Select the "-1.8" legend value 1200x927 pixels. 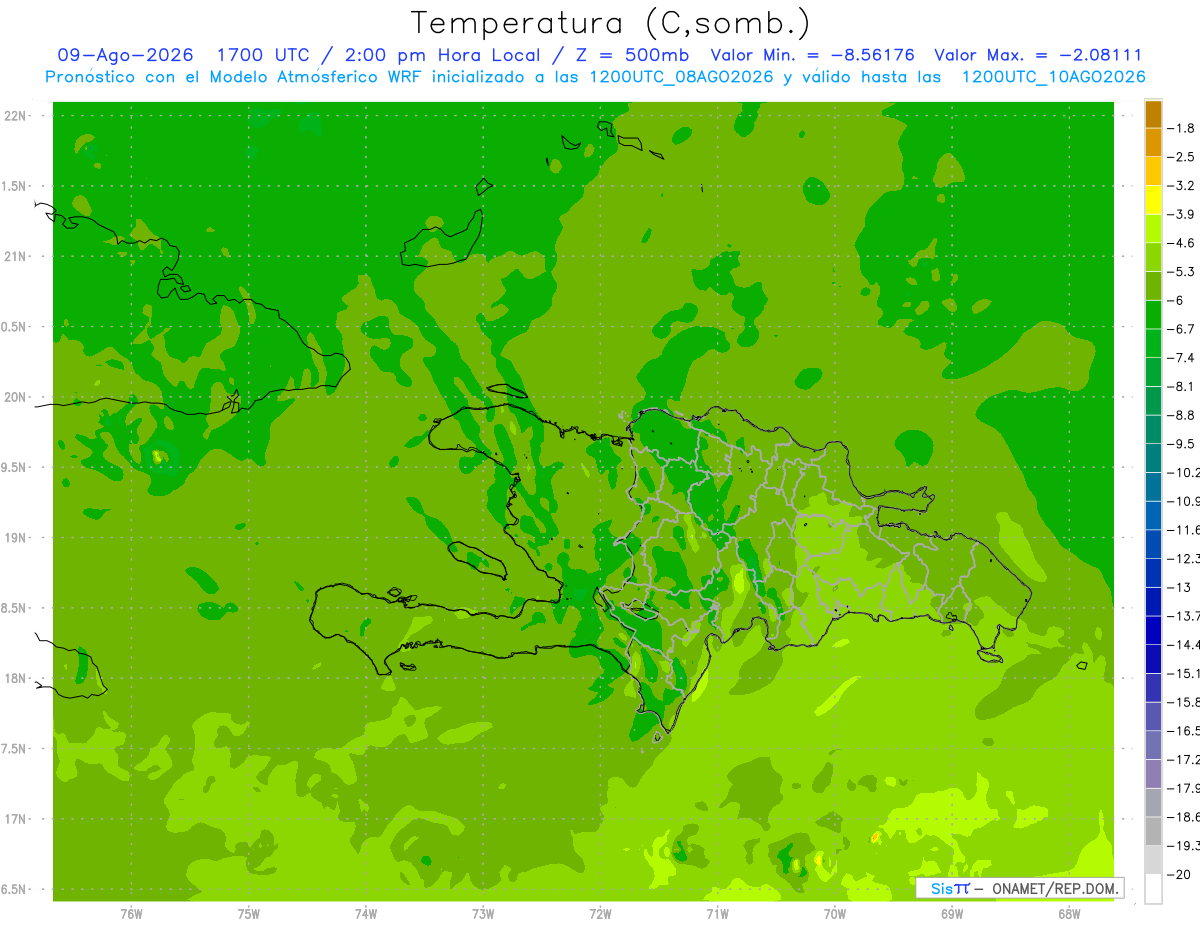[x=1181, y=128]
